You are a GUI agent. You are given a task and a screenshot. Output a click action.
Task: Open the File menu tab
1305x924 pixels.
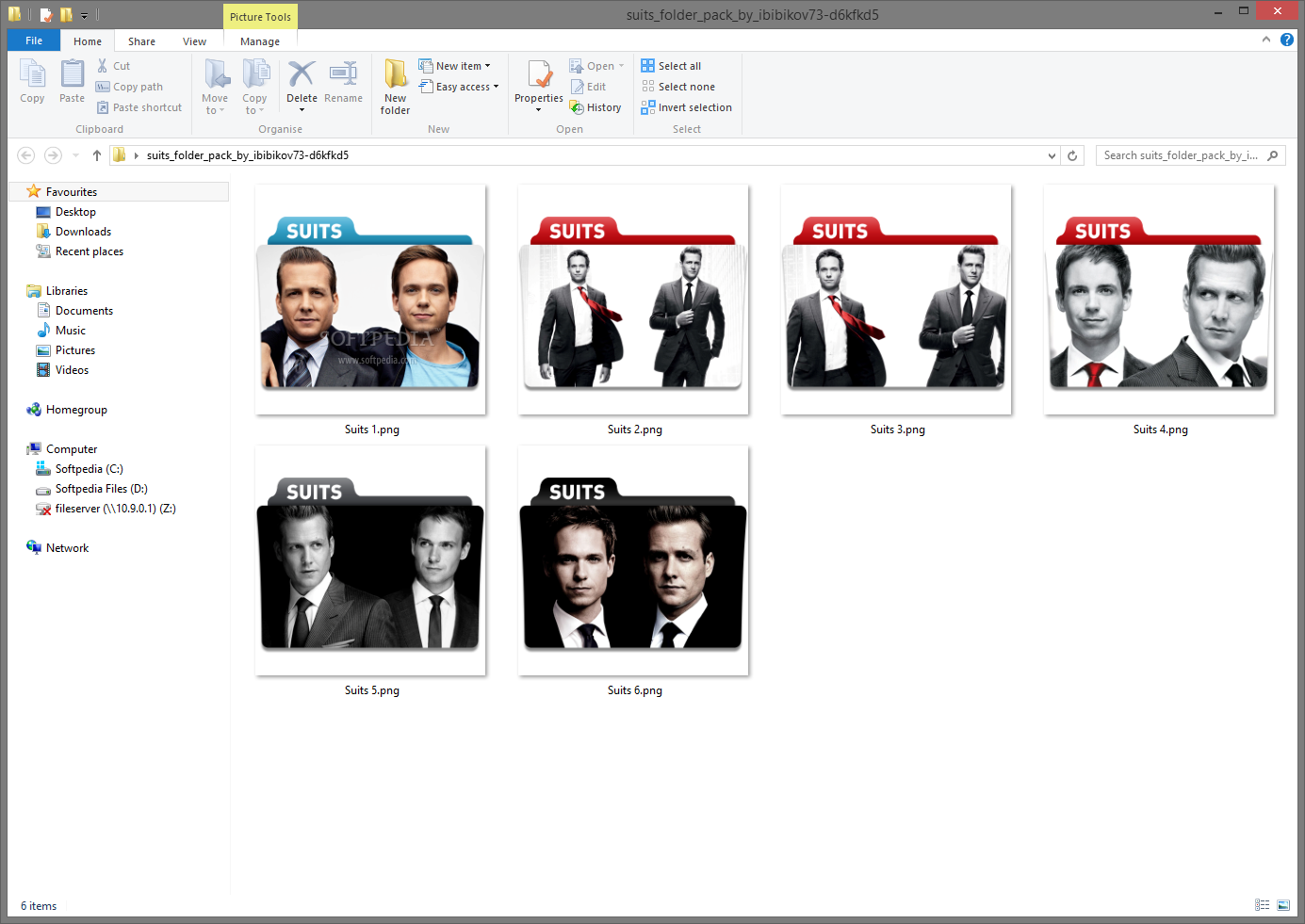pyautogui.click(x=34, y=41)
